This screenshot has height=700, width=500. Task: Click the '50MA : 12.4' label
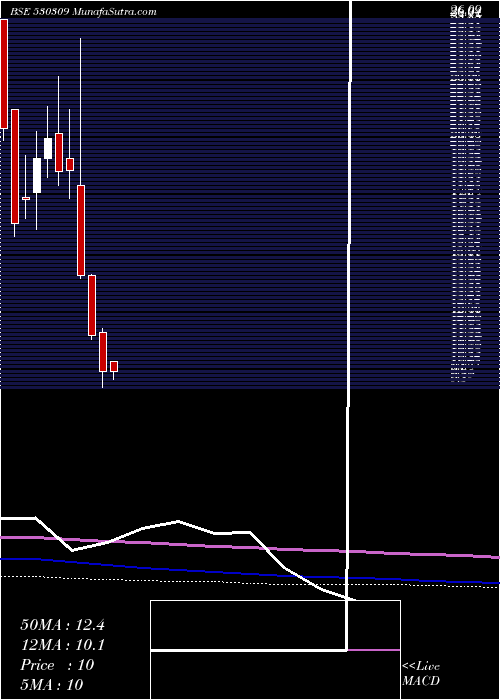62,625
